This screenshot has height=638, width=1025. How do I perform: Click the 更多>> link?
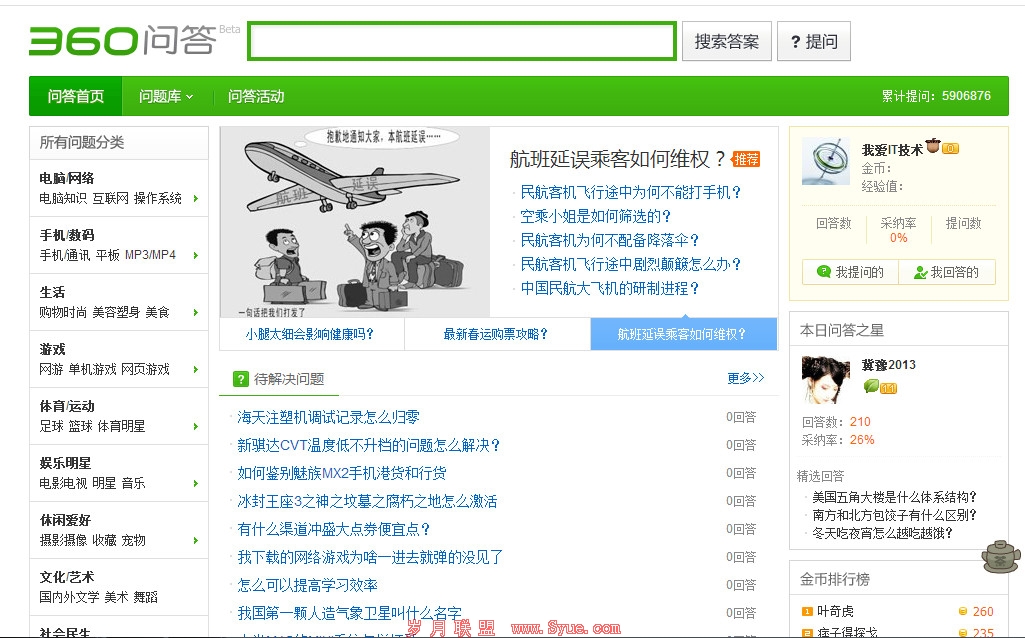pyautogui.click(x=745, y=378)
